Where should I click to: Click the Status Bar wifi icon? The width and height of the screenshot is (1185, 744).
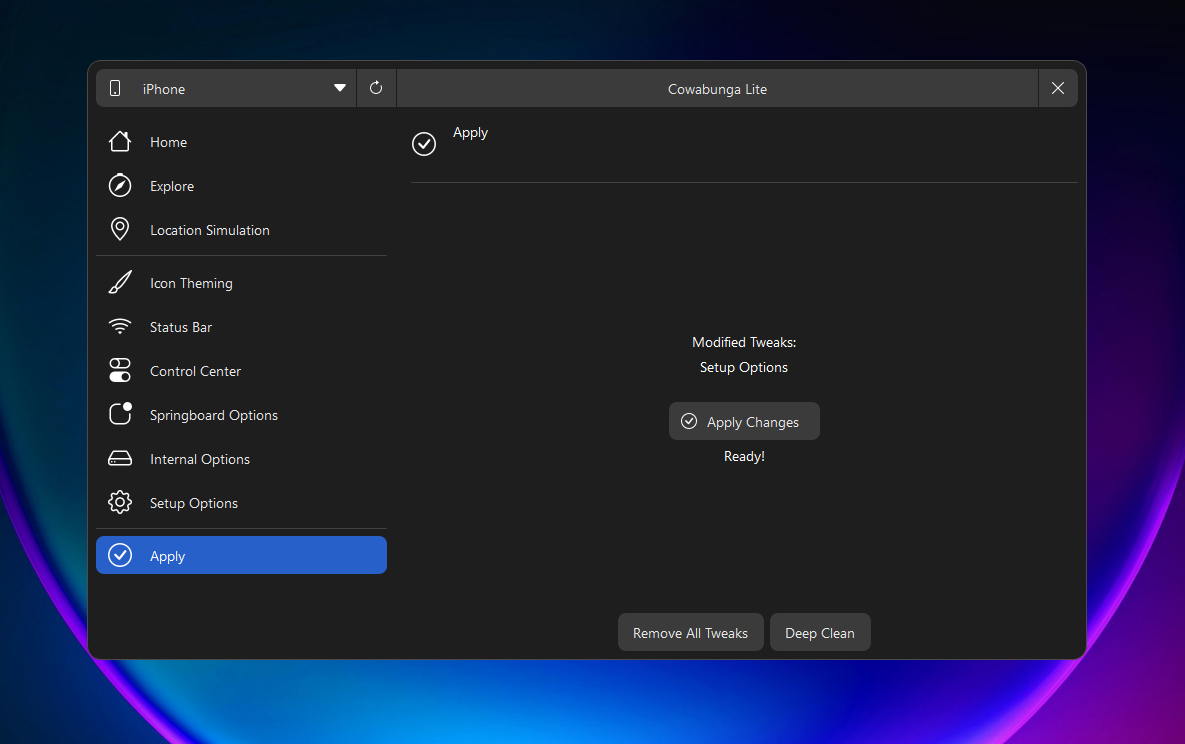[120, 326]
